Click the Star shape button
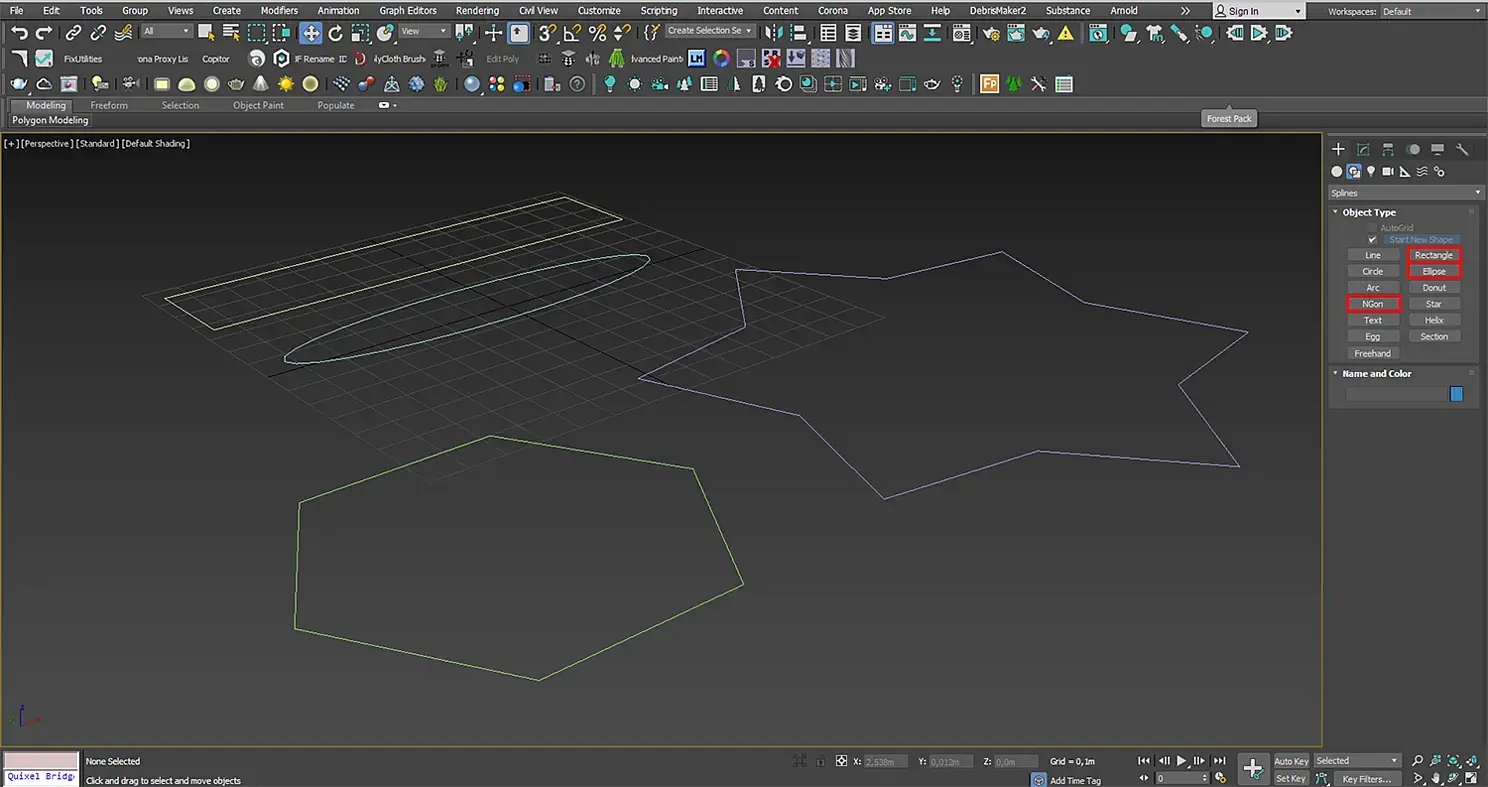Image resolution: width=1488 pixels, height=787 pixels. (x=1434, y=304)
